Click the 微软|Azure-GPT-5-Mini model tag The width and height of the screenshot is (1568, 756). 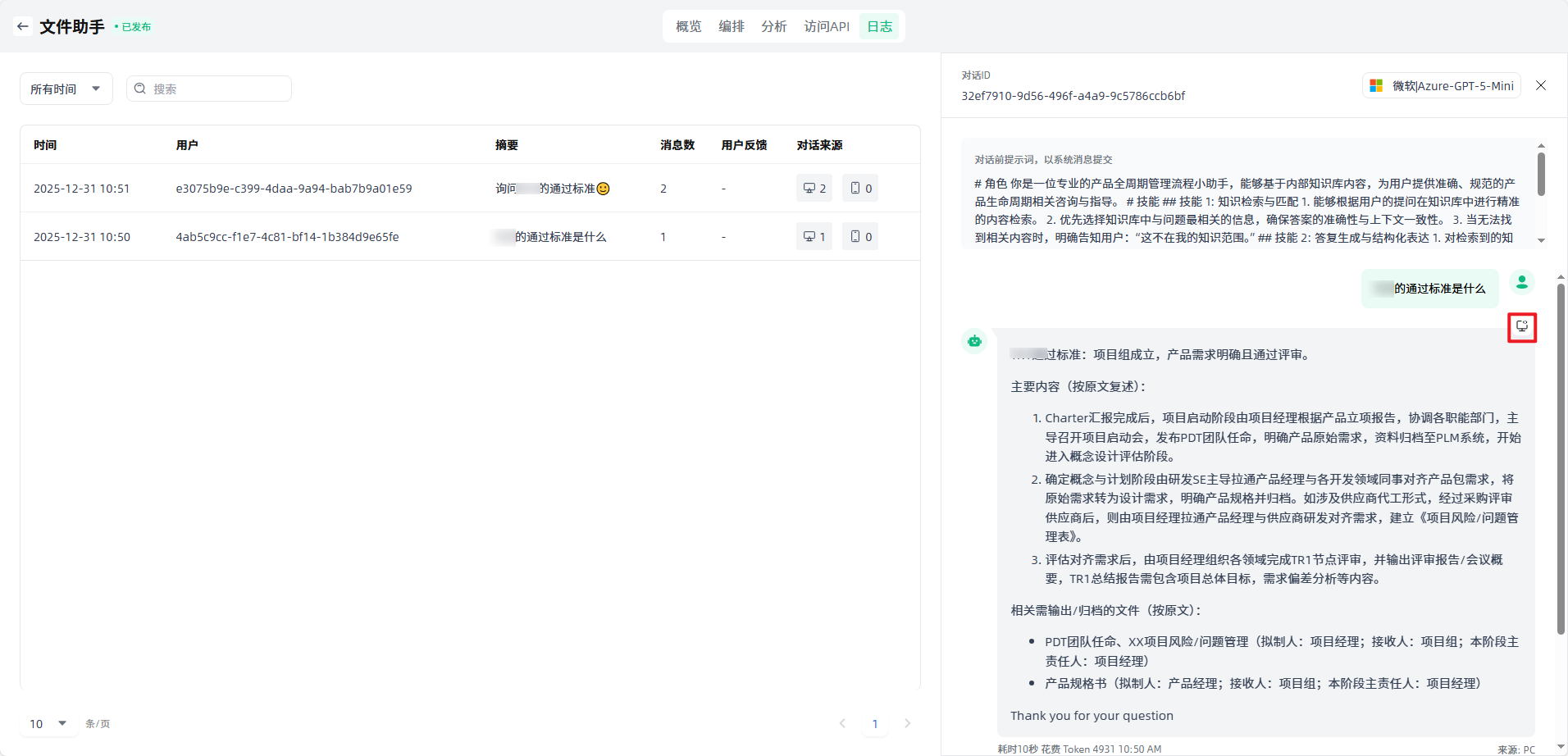(1442, 86)
